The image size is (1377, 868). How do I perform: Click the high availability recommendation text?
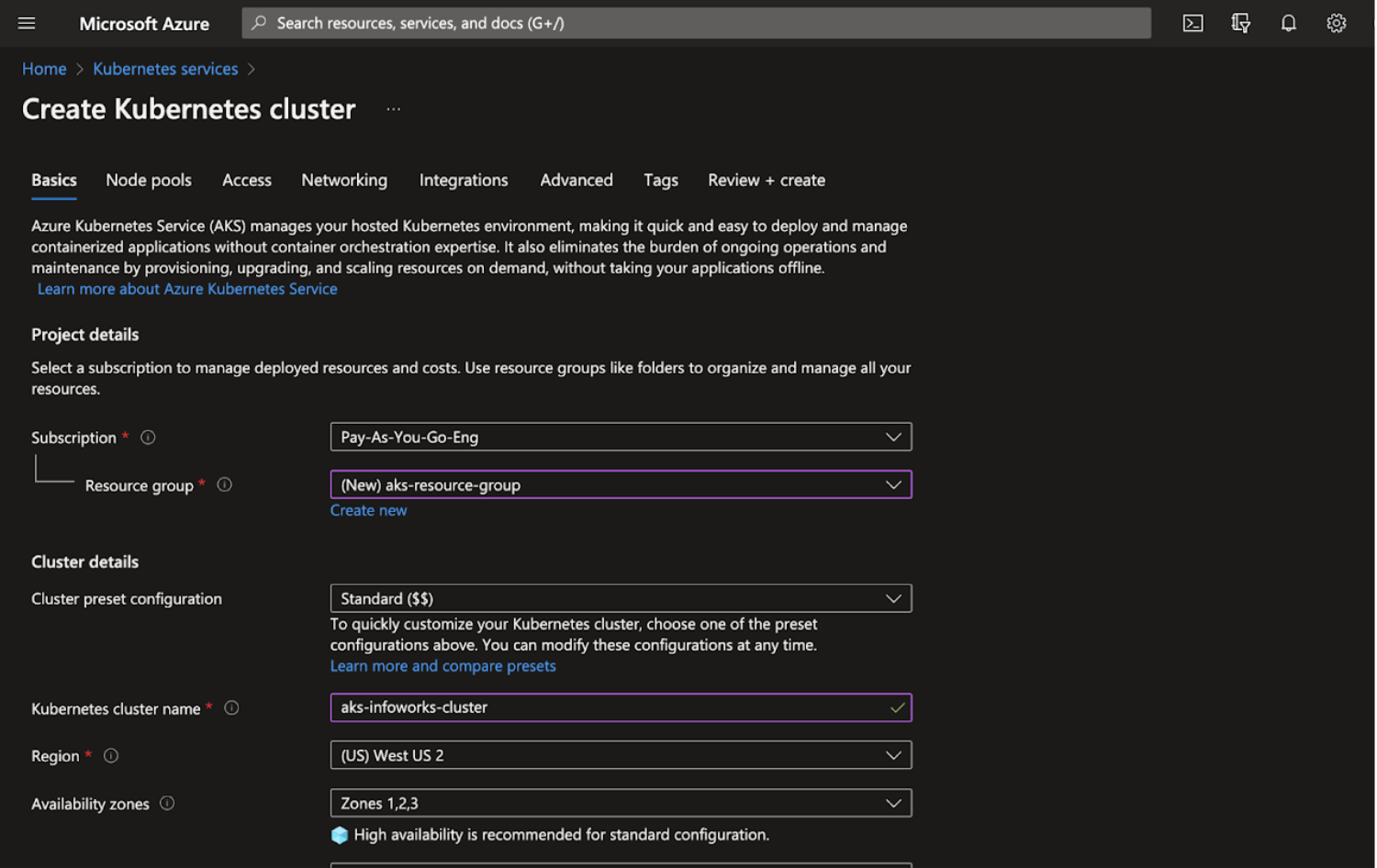tap(562, 835)
